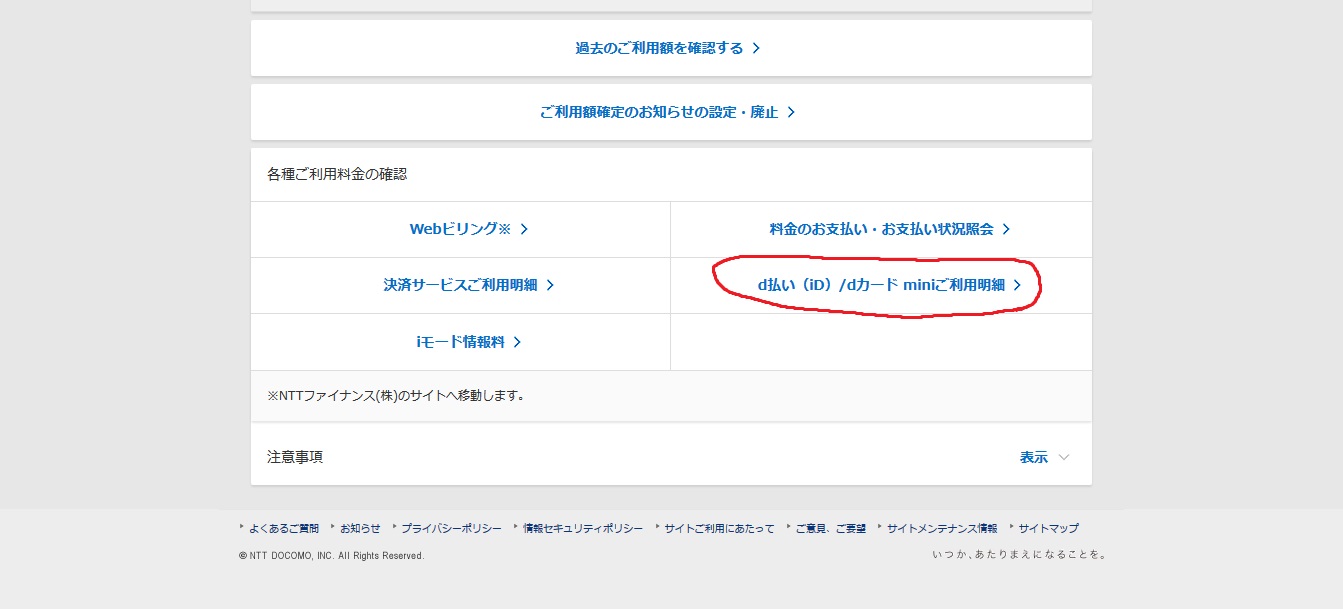Open ご利用額確定のお知らせの設定・廃止 link

(x=668, y=112)
